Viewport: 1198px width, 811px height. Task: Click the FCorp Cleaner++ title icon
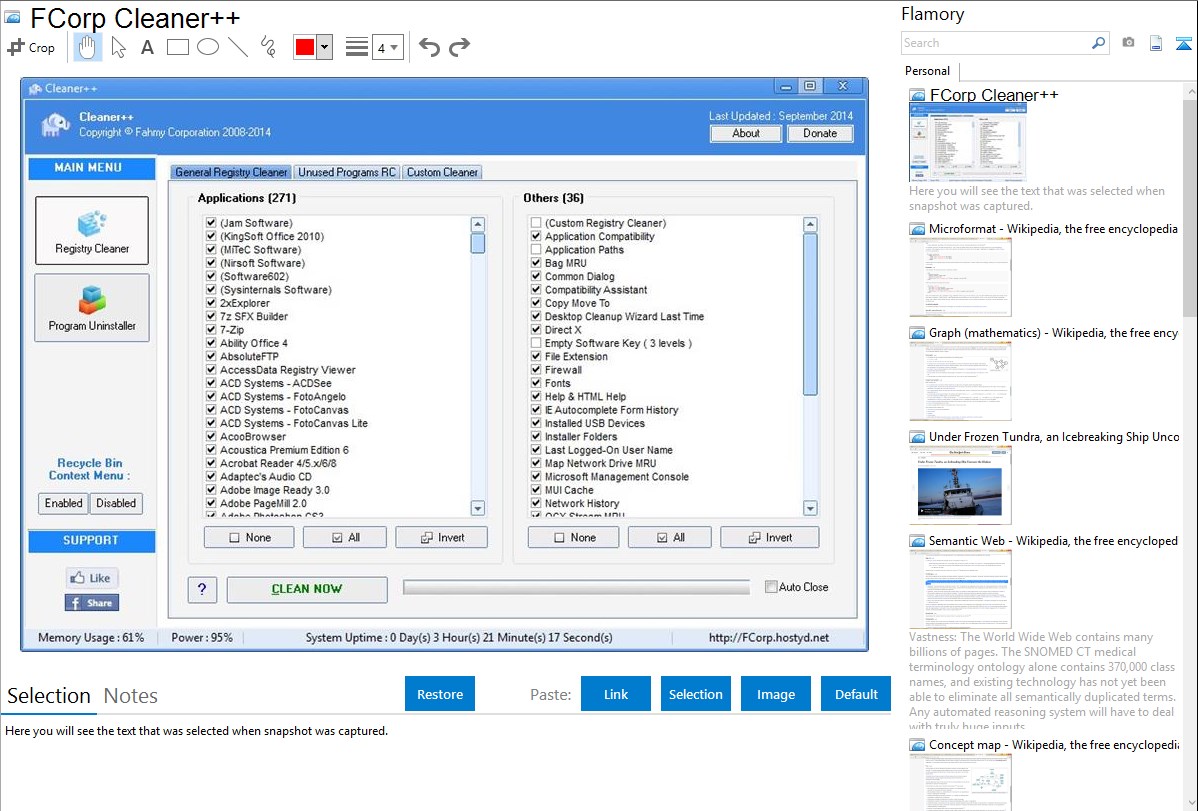pyautogui.click(x=12, y=18)
